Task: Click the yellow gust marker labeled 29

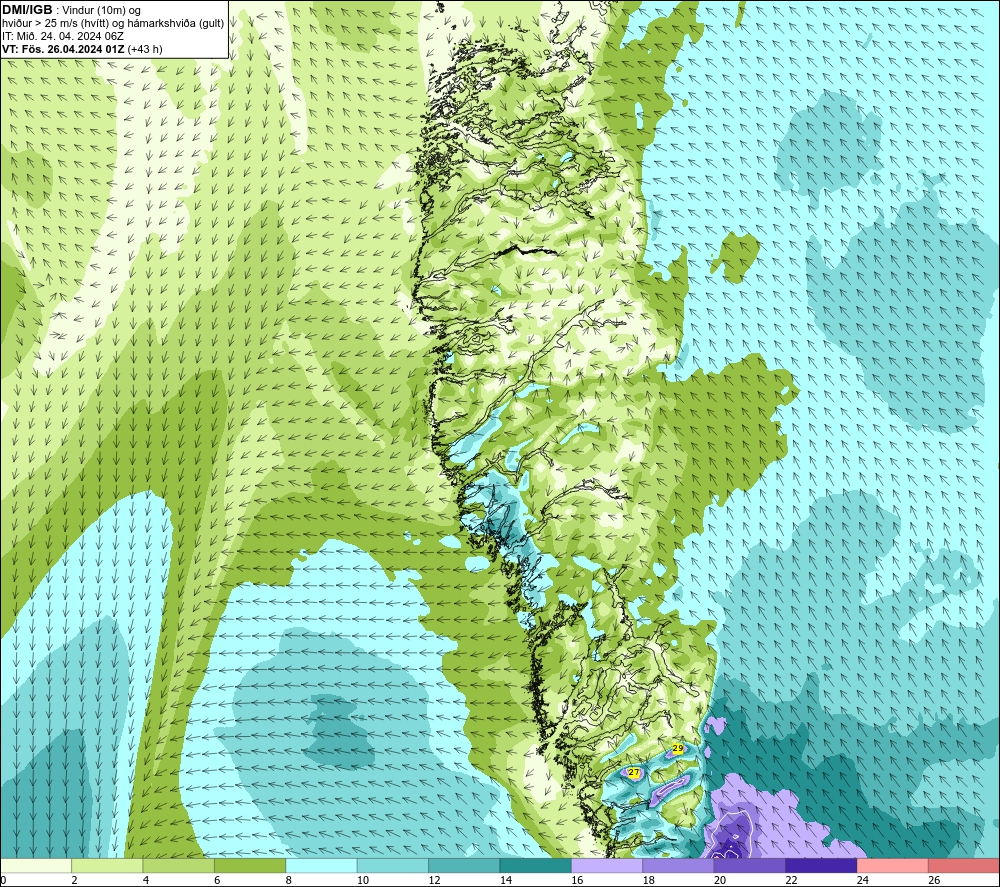Action: (678, 748)
